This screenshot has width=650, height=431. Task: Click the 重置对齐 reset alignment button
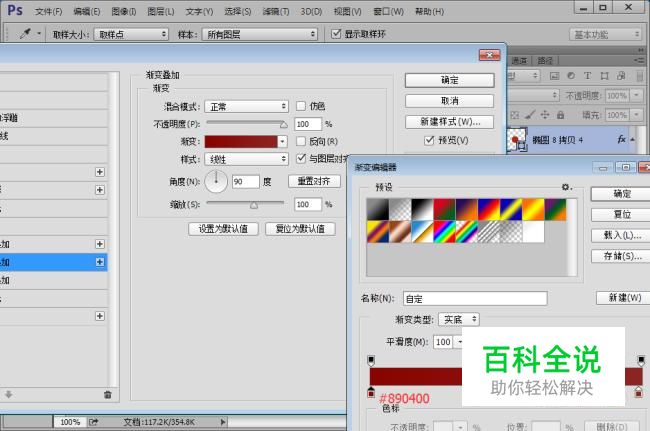(314, 181)
